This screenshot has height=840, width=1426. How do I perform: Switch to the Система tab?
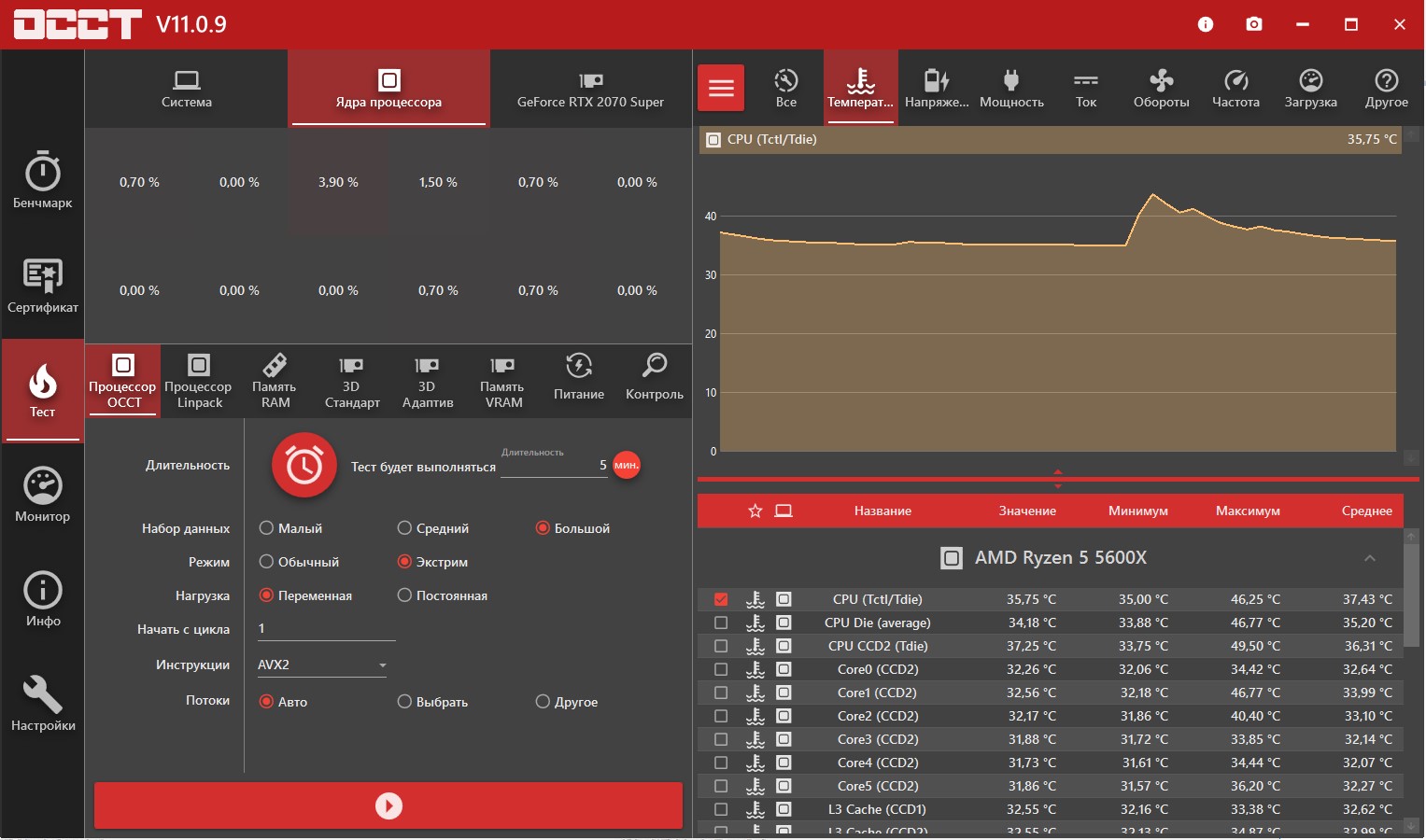pos(187,89)
